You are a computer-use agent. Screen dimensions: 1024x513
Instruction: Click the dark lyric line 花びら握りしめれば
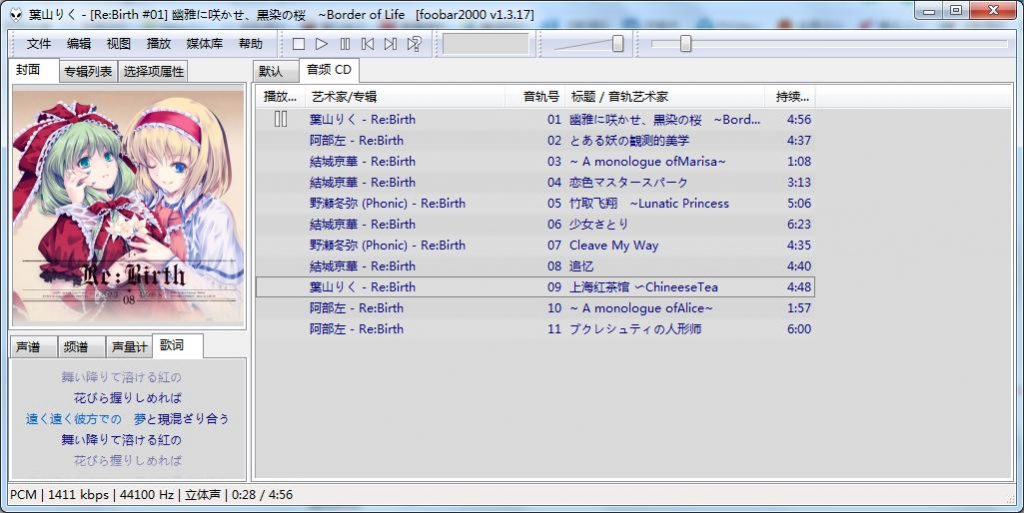127,397
